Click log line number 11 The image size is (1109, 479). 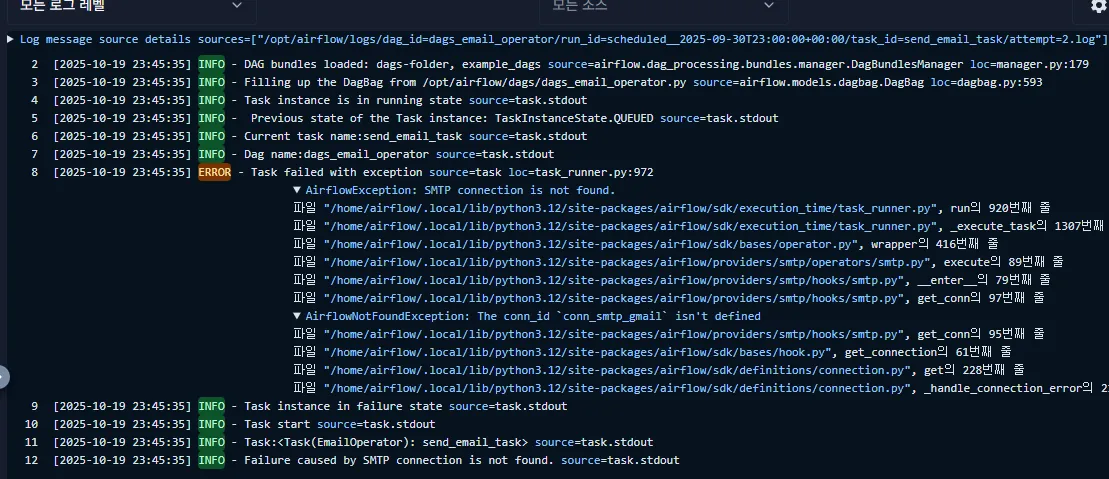(x=32, y=442)
